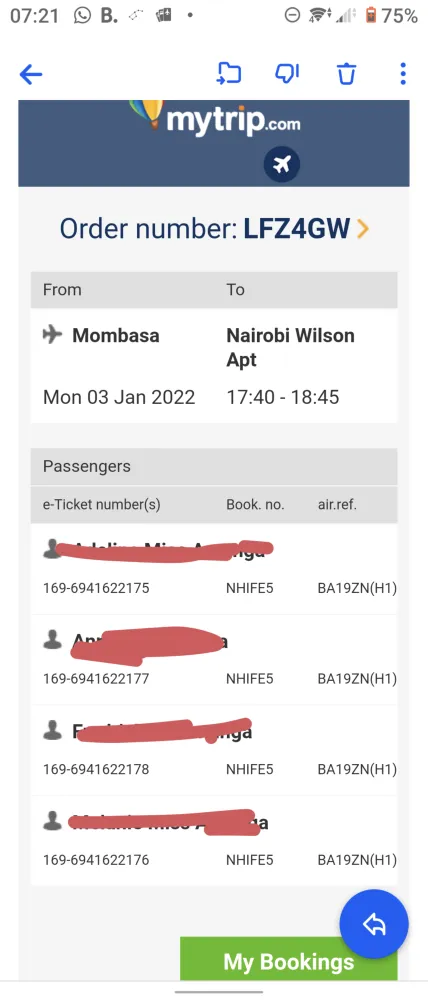Screen dimensions: 428x1000
Task: Tap the Nairobi Wilson Apt destination
Action: 290,348
